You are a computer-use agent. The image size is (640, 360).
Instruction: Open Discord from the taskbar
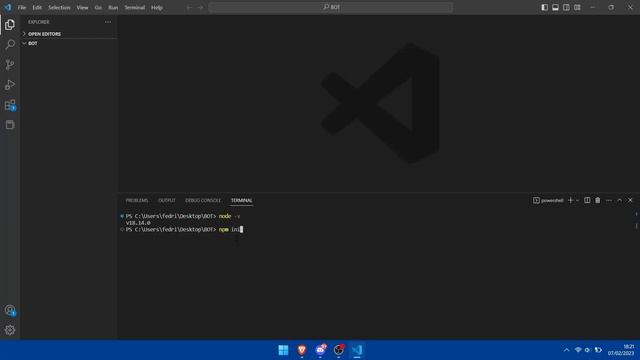(320, 350)
